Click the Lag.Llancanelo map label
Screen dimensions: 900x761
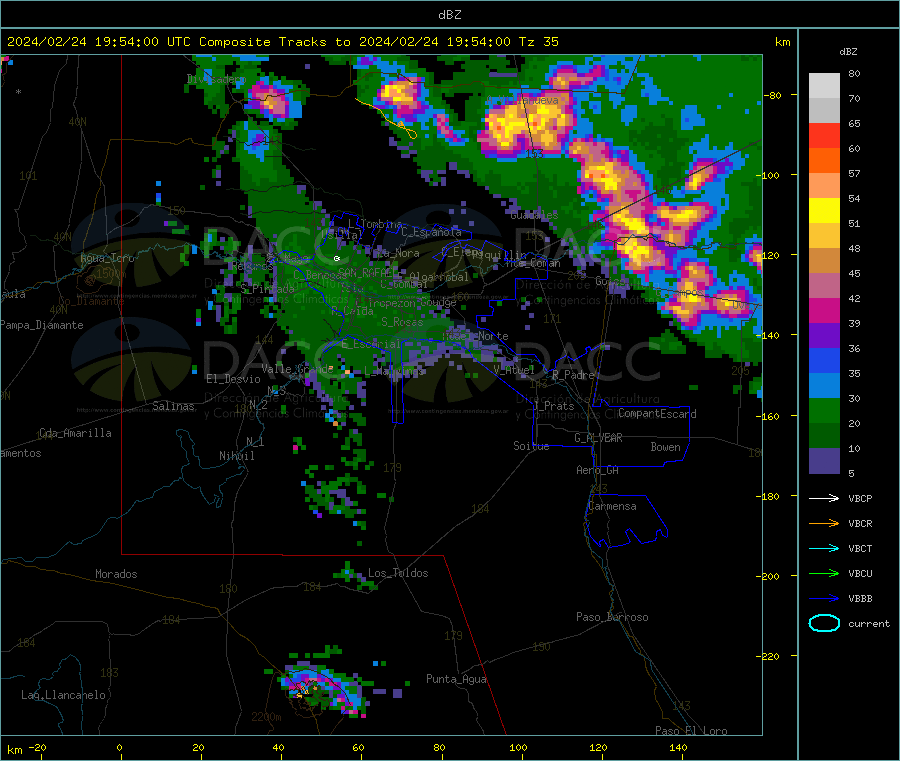[x=63, y=695]
